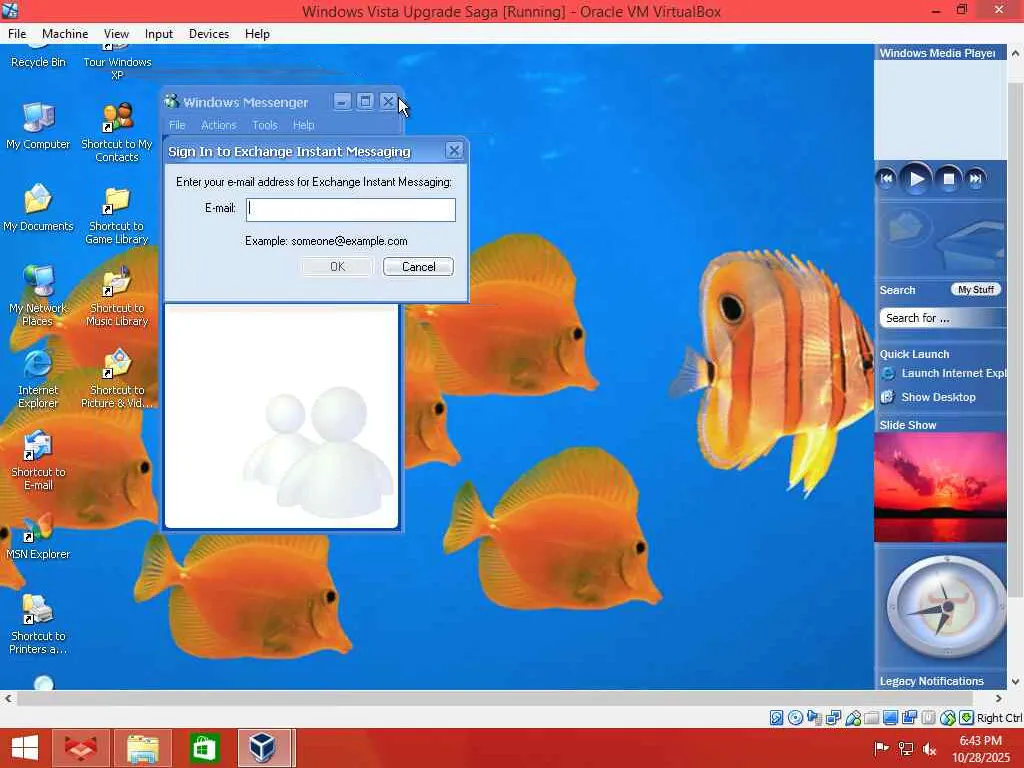Open the VirtualBox View menu
Image resolution: width=1024 pixels, height=768 pixels.
pos(116,34)
